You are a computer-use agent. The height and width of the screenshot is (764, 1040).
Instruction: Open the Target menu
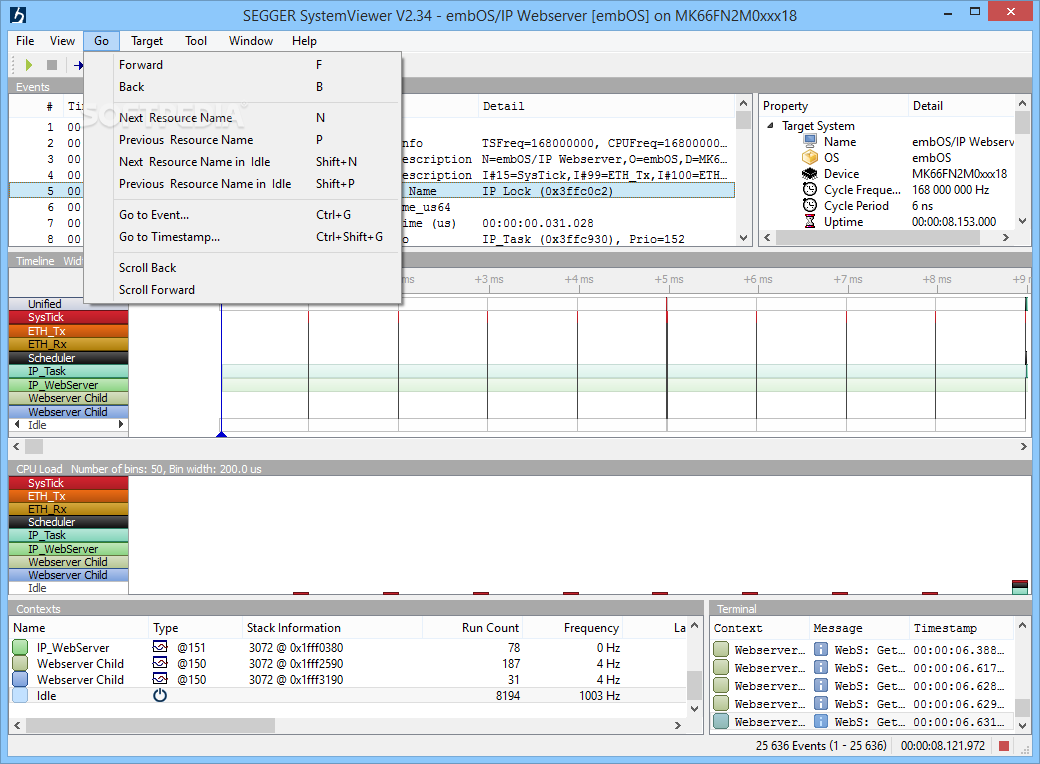click(147, 41)
